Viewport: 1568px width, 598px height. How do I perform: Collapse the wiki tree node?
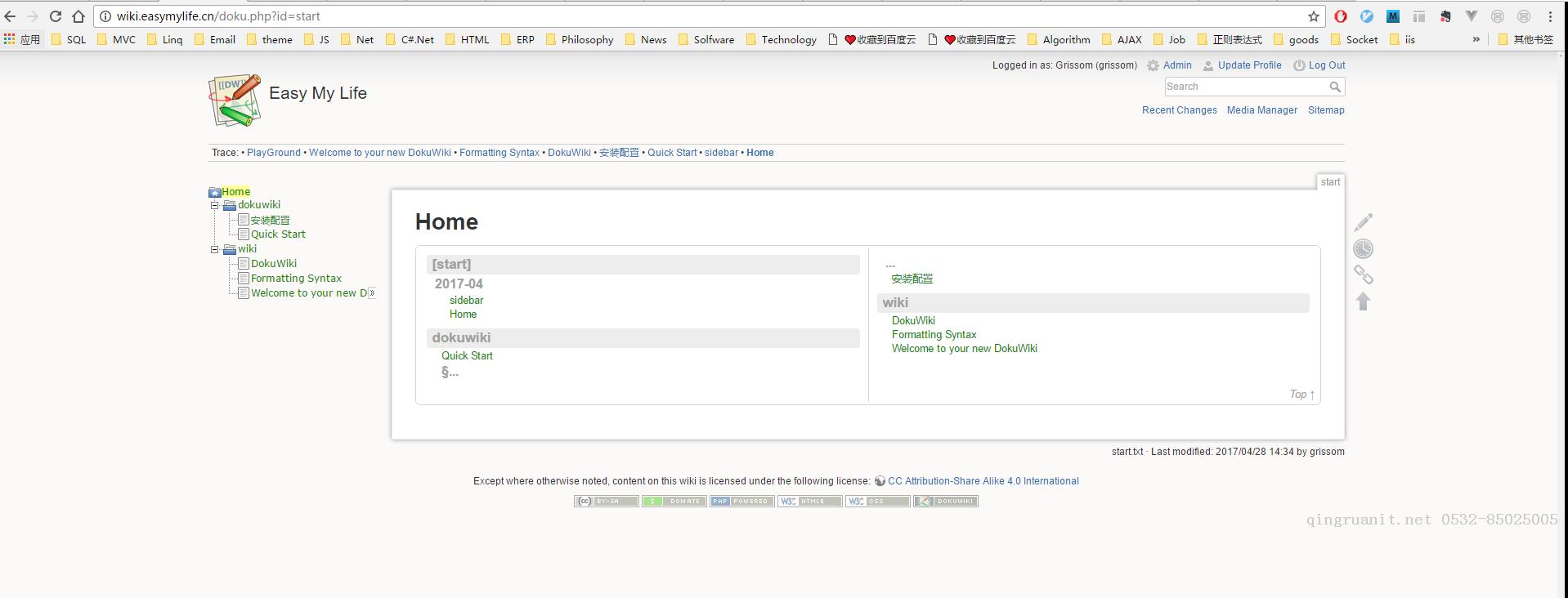(215, 249)
